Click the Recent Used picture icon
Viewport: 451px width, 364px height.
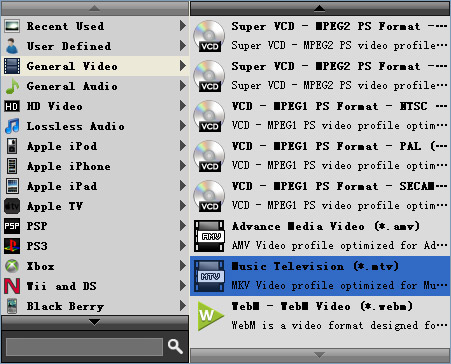[12, 26]
